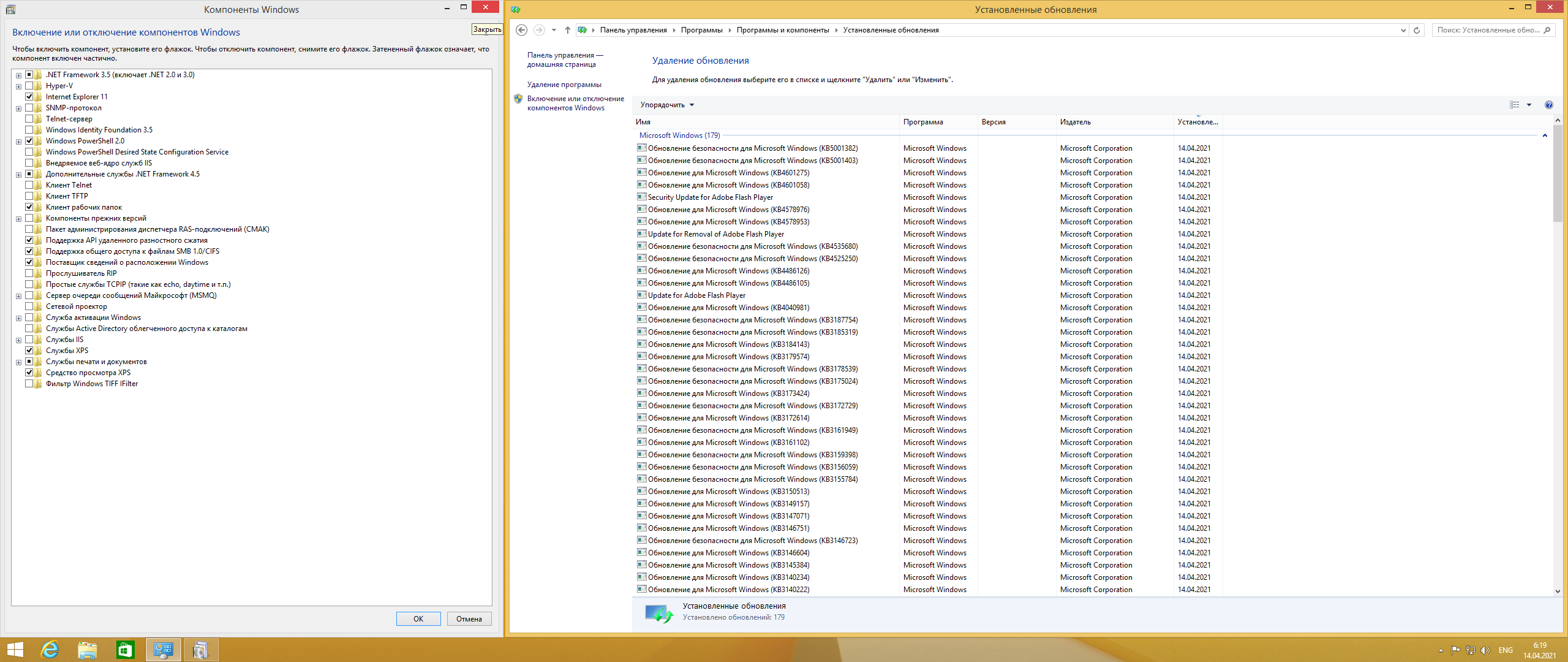Click the change view icon
The image size is (1568, 662).
tap(1515, 105)
